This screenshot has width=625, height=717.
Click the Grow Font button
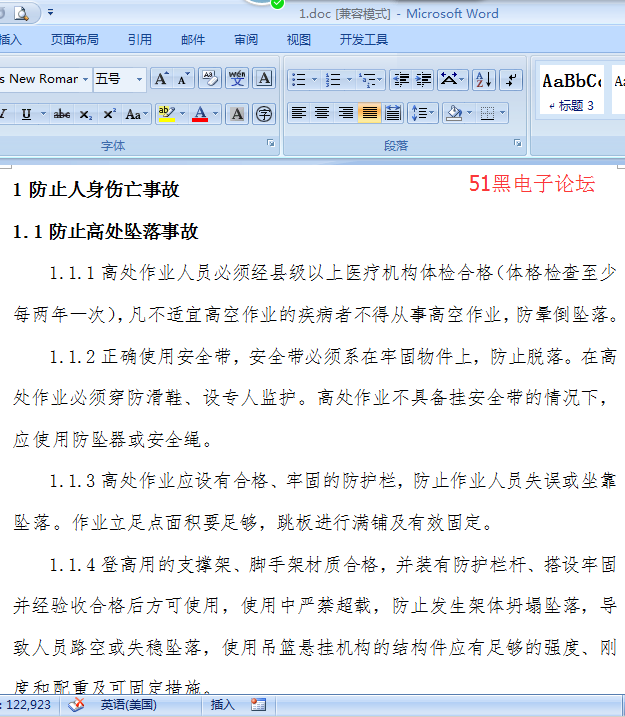tap(161, 79)
